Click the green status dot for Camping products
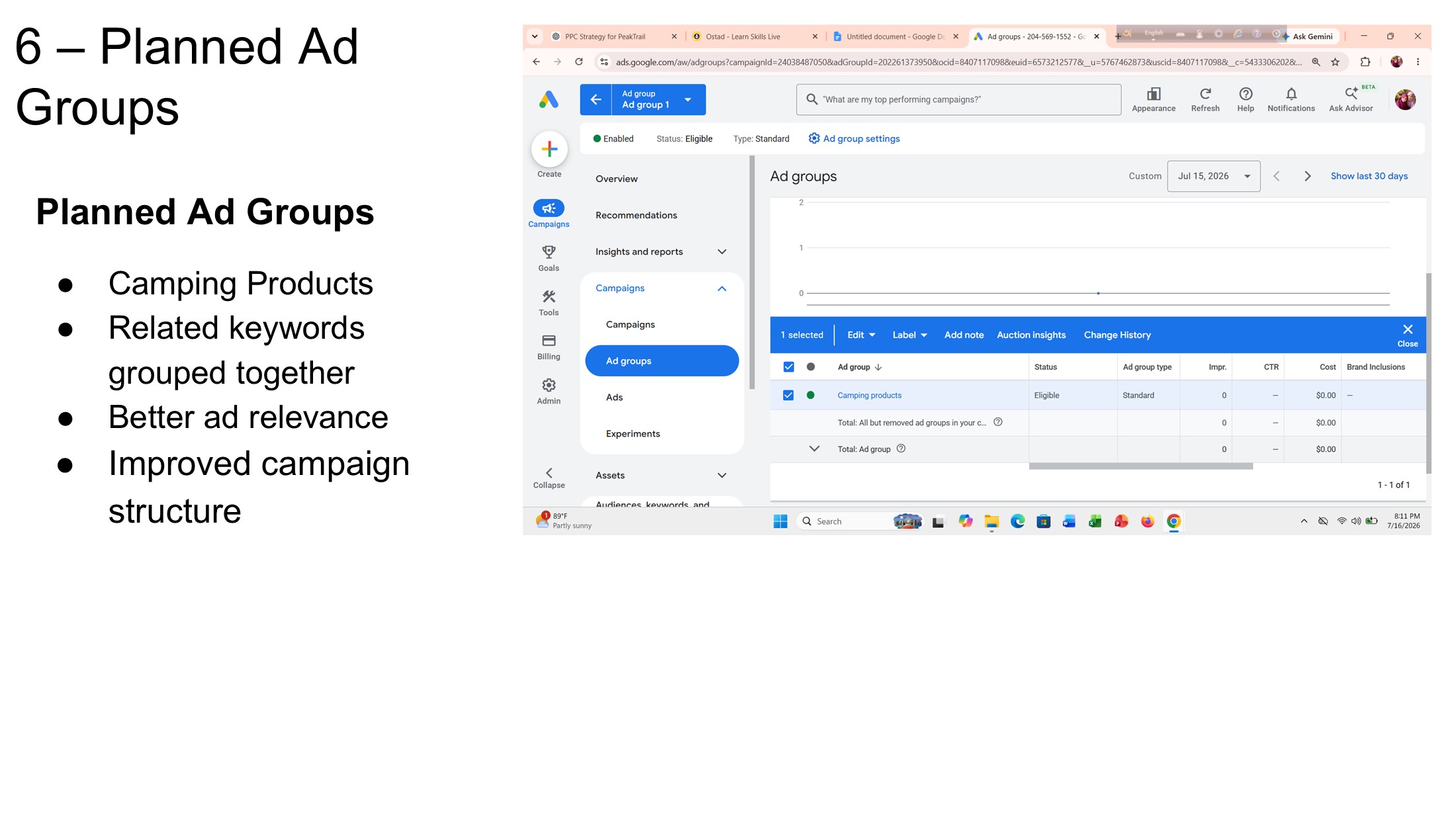 (811, 395)
